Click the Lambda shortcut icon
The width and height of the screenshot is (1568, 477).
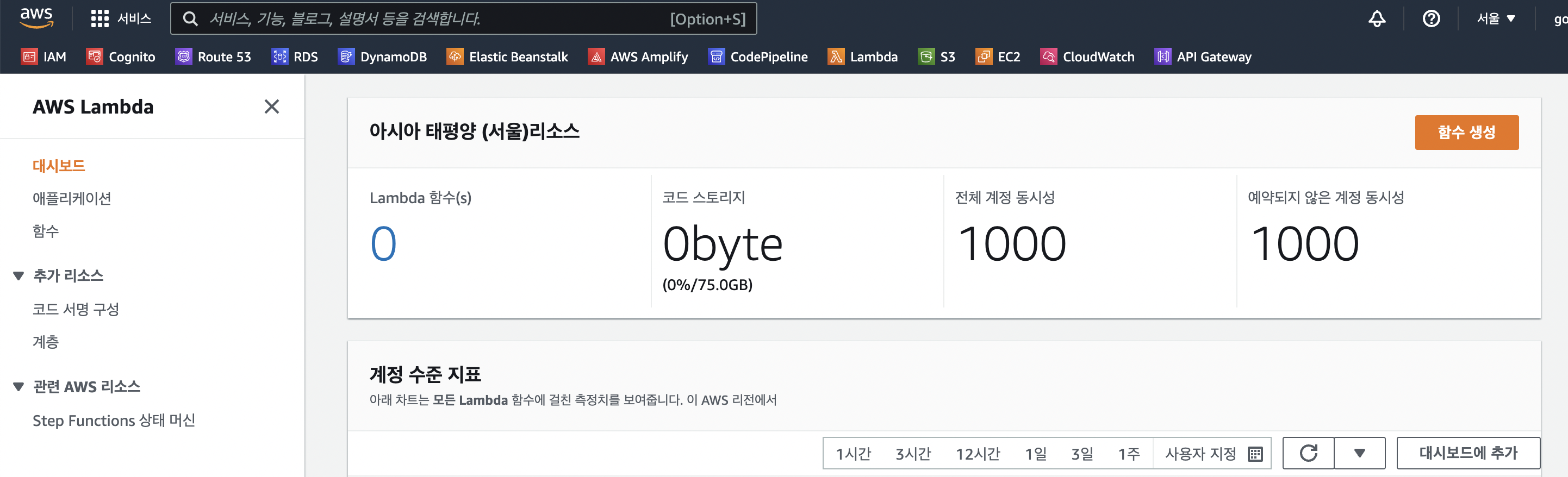[836, 57]
